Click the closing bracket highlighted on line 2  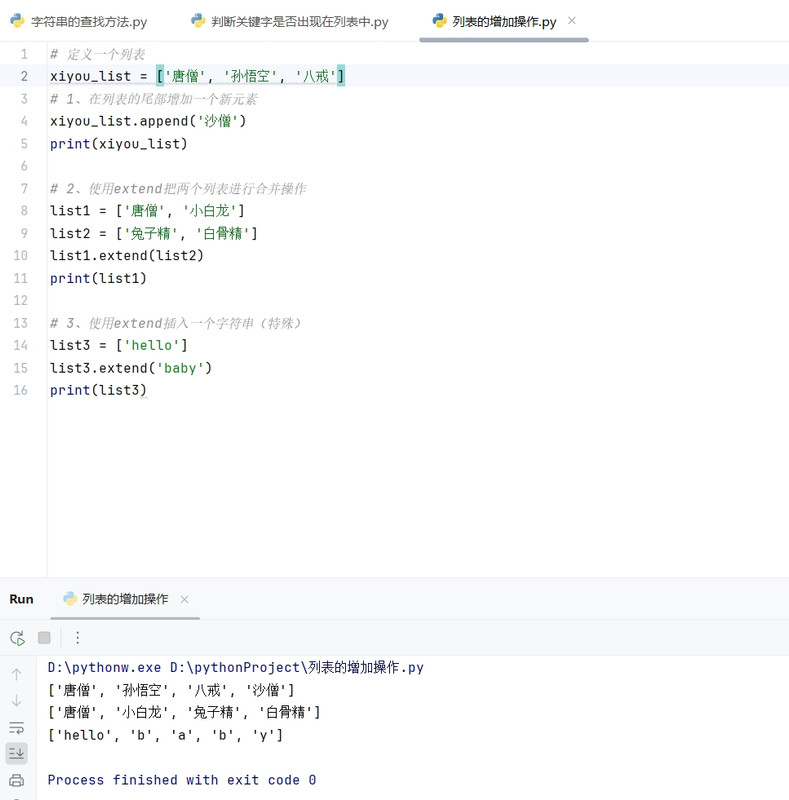341,76
